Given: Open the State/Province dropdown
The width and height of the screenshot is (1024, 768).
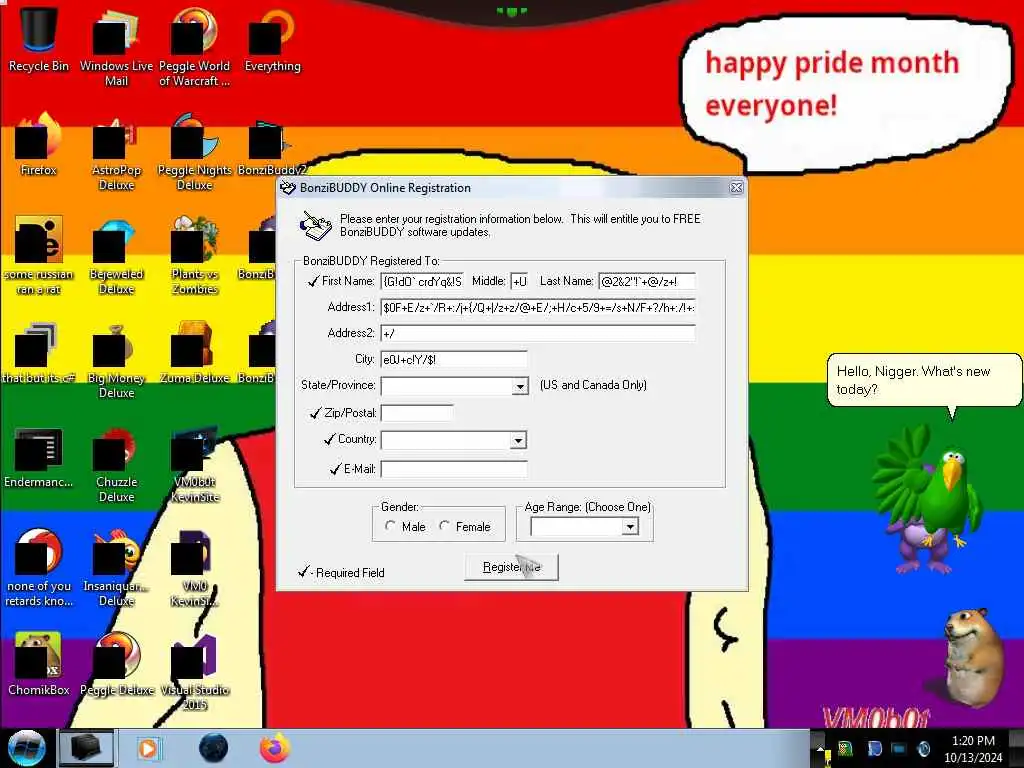Looking at the screenshot, I should (x=520, y=386).
